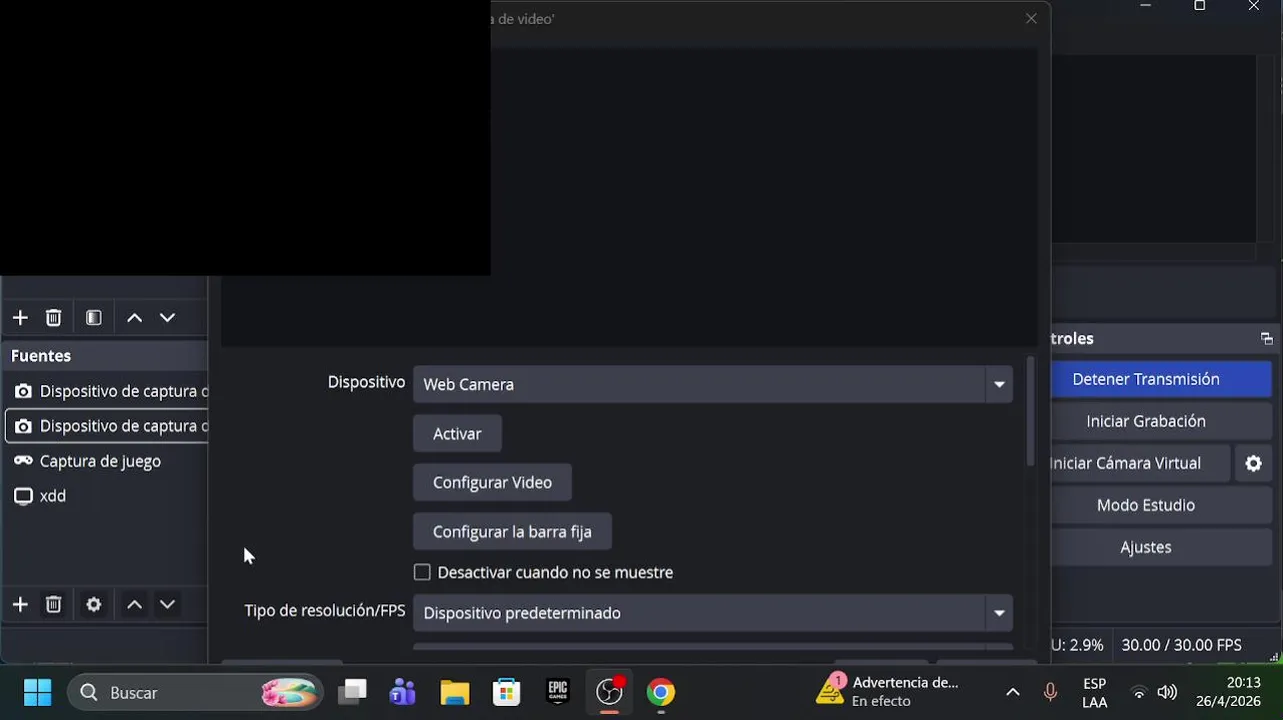
Task: Open the Dispositivo Web Camera dropdown
Action: 713,384
